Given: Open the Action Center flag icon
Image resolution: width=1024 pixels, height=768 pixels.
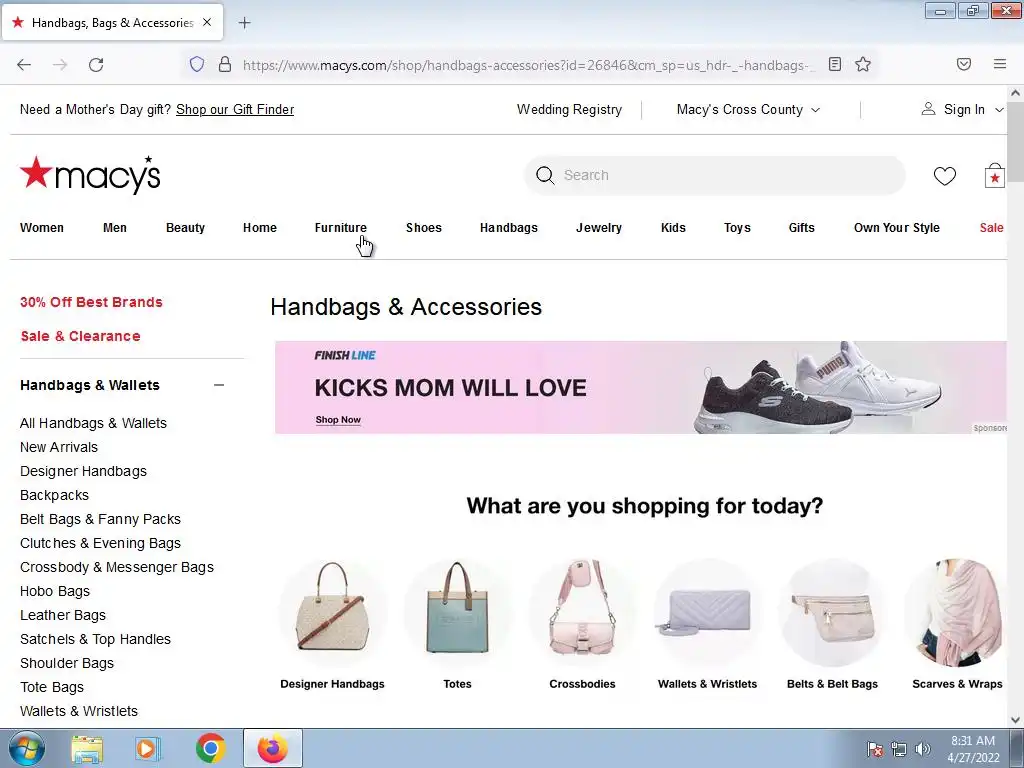Looking at the screenshot, I should point(875,749).
